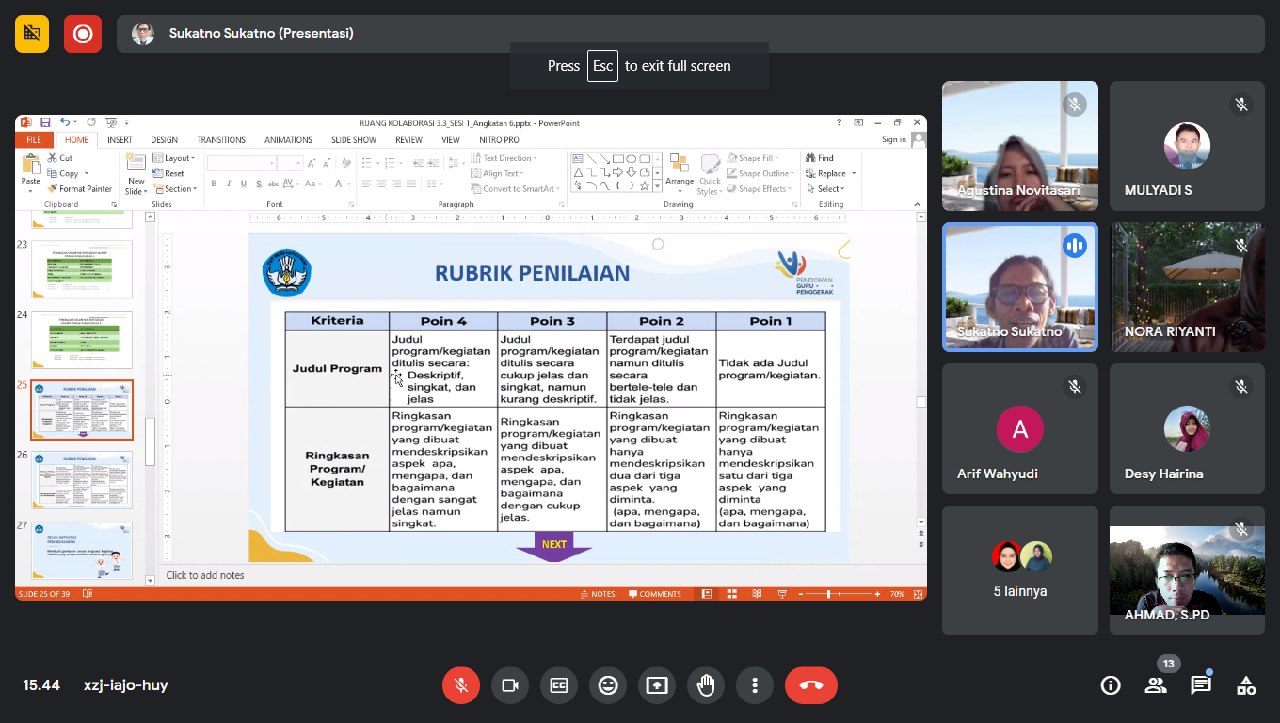Open meeting details info icon
The height and width of the screenshot is (723, 1280).
(1110, 685)
